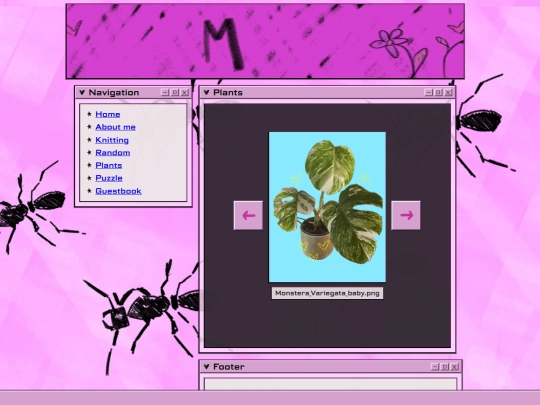The height and width of the screenshot is (405, 540).
Task: Click the Plants panel title
Action: point(228,92)
